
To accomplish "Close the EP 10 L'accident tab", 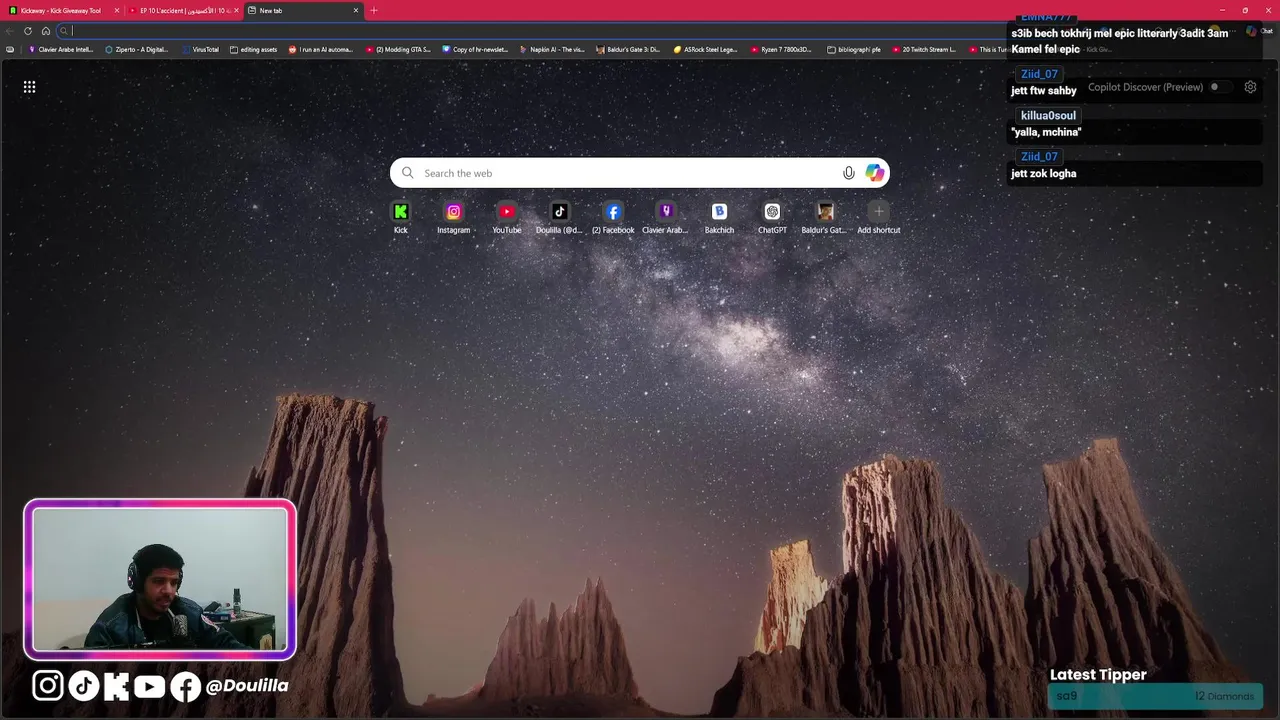I will point(236,10).
